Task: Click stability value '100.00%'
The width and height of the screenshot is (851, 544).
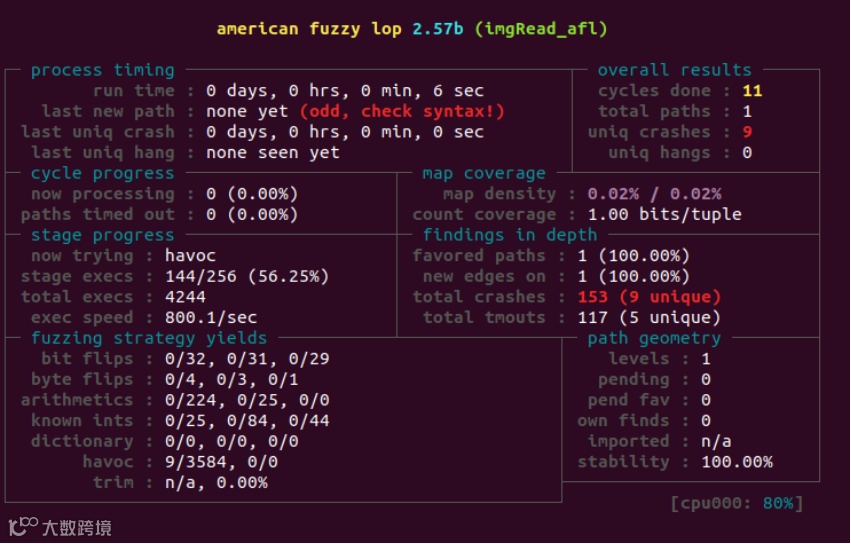Action: (737, 462)
